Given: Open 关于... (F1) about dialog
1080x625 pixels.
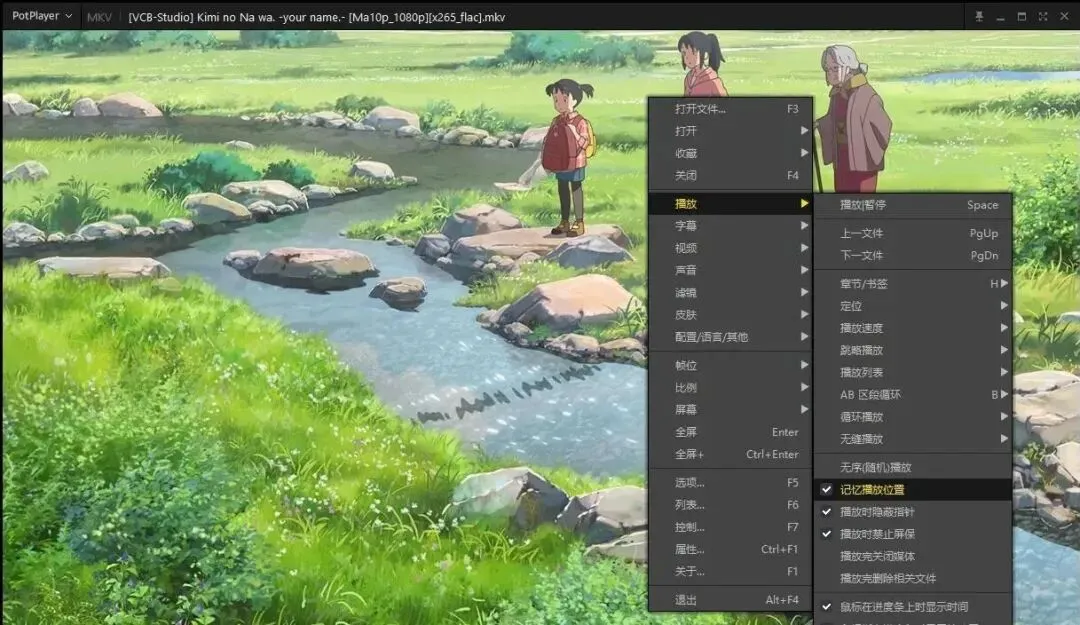Looking at the screenshot, I should [x=731, y=571].
